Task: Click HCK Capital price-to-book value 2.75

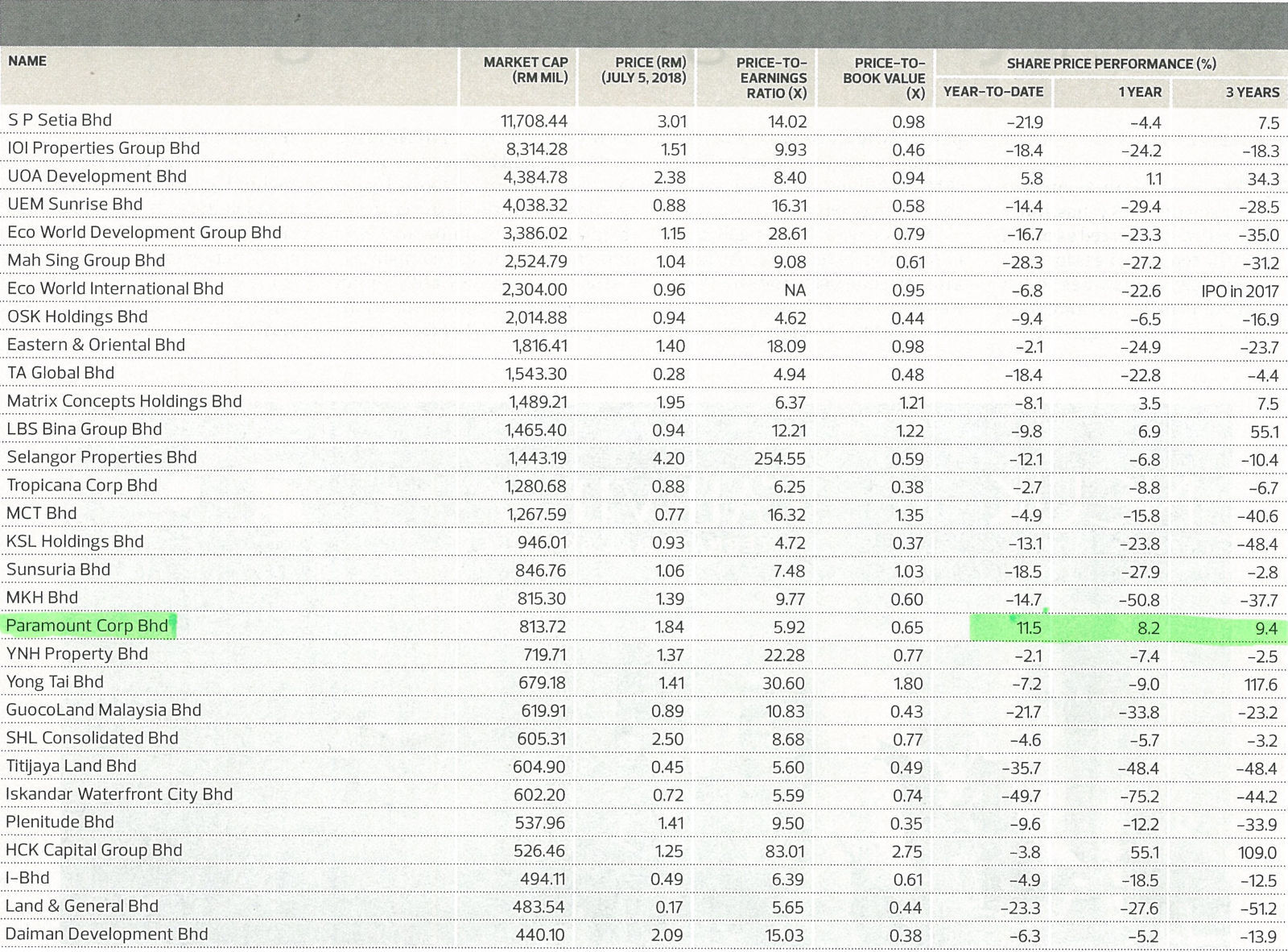Action: [x=908, y=852]
